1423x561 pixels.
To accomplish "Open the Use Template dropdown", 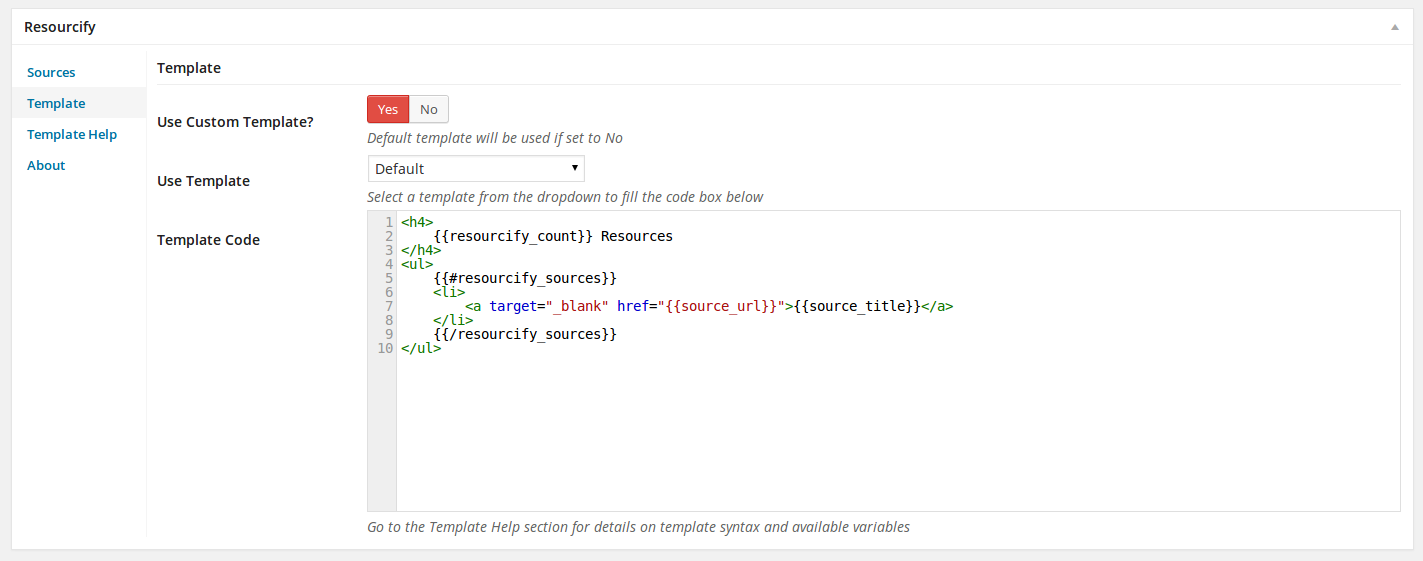I will pyautogui.click(x=476, y=169).
